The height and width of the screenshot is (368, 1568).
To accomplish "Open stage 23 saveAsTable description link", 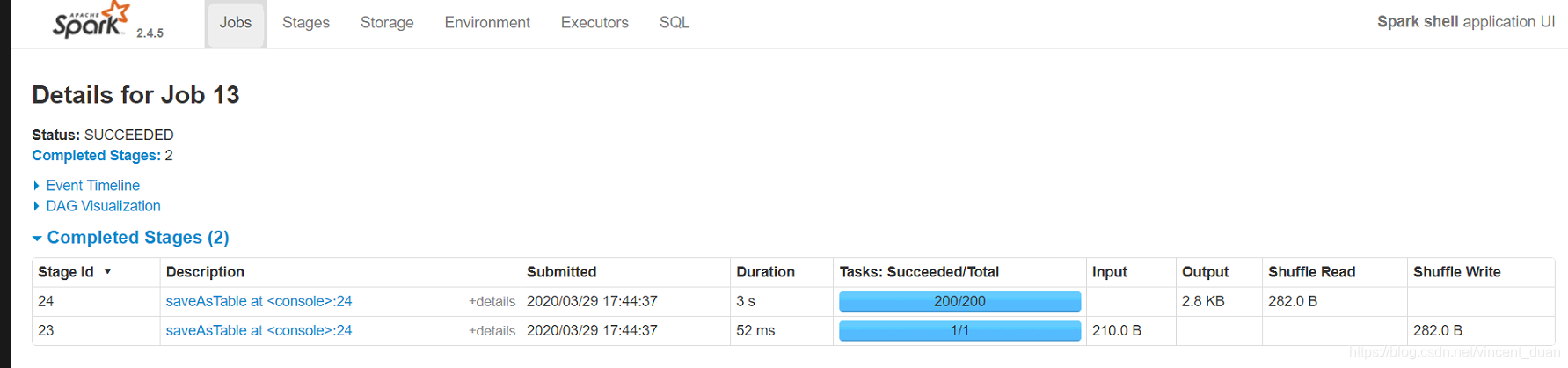I will (259, 331).
